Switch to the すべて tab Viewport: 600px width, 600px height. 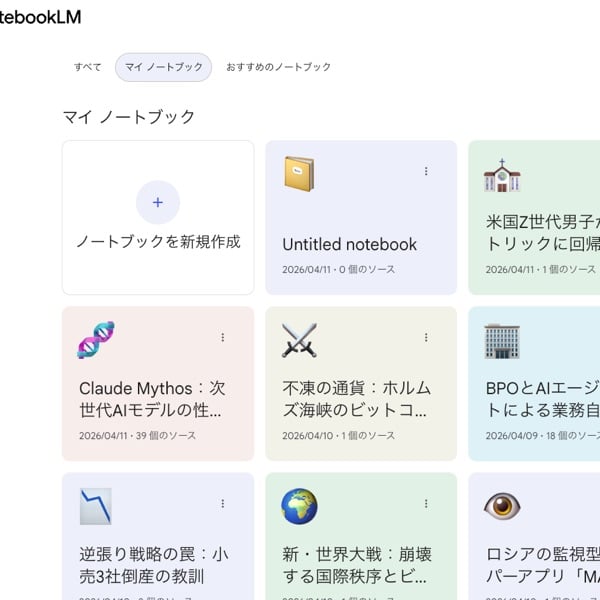(88, 67)
